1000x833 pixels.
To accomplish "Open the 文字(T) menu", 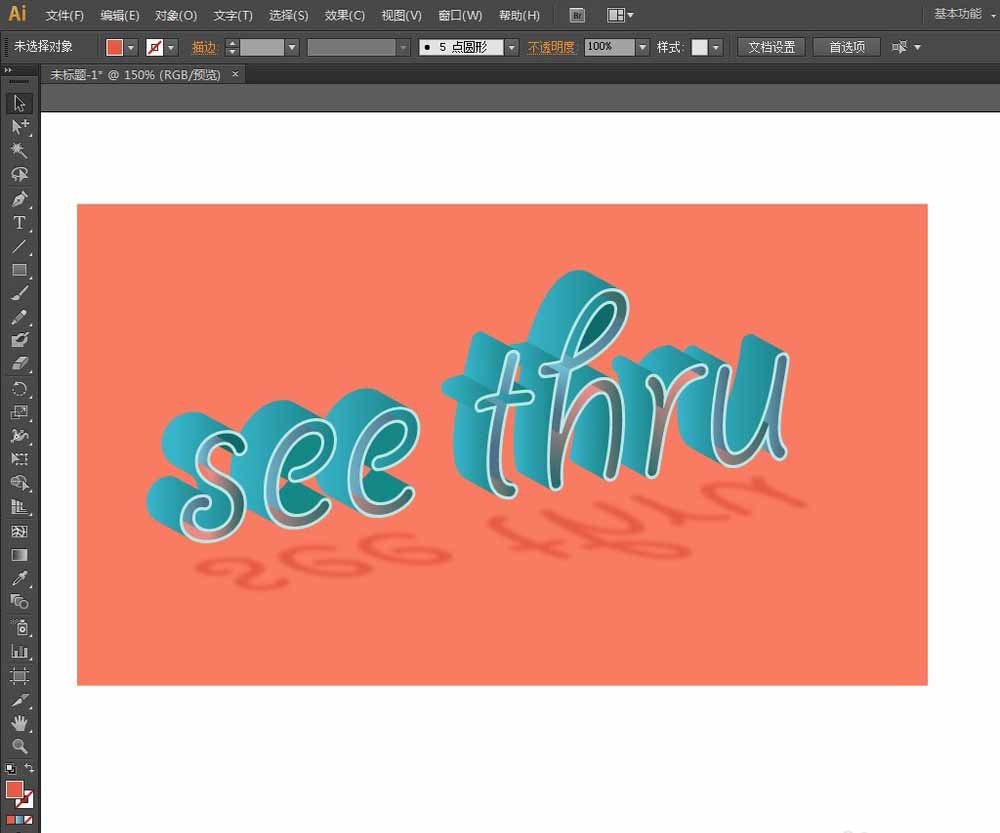I will point(233,15).
